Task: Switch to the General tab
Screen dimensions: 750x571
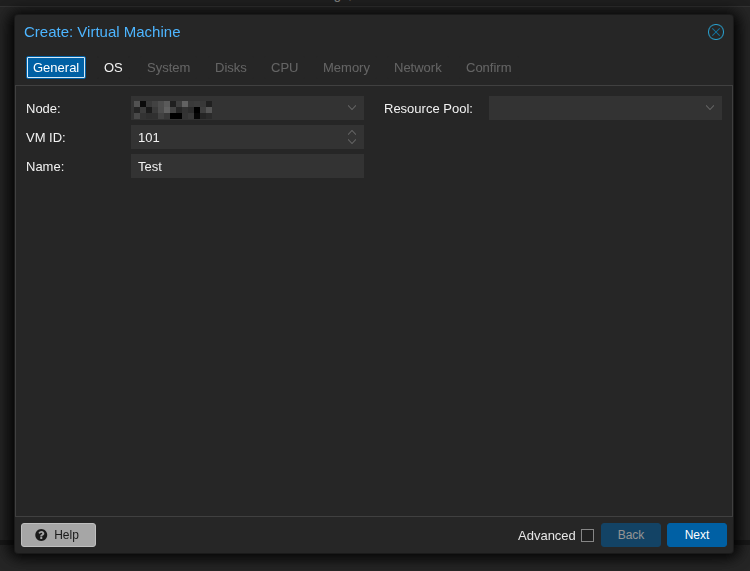Action: pos(56,67)
